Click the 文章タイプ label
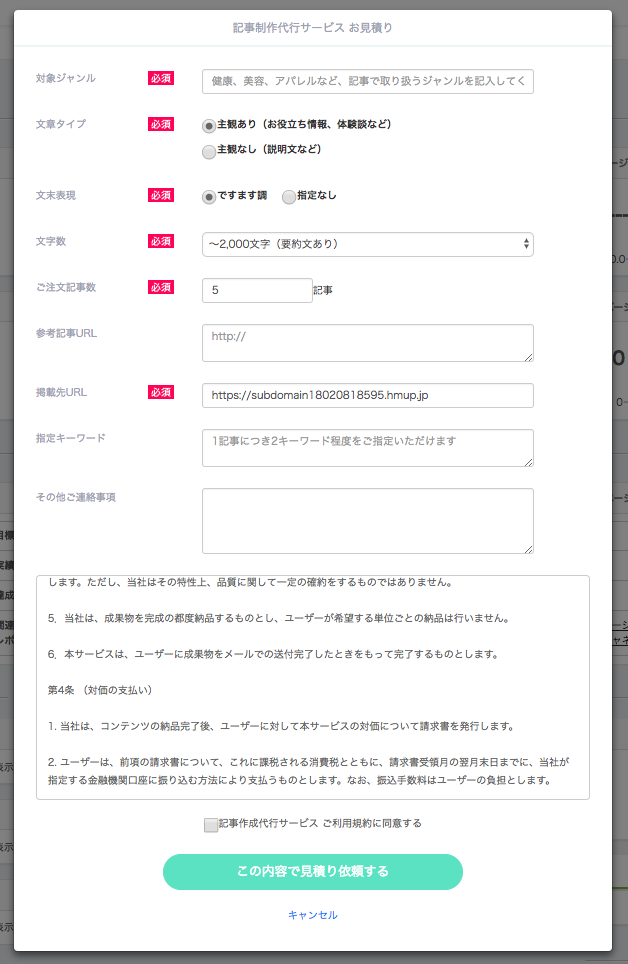This screenshot has width=628, height=964. tap(61, 124)
